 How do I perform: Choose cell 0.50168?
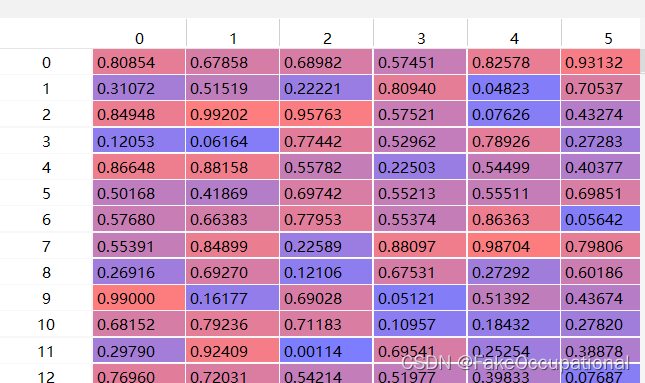139,193
